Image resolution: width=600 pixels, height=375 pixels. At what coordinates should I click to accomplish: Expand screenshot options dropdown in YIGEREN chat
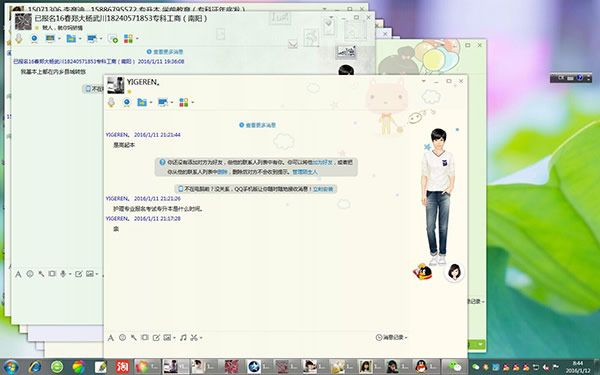click(201, 338)
